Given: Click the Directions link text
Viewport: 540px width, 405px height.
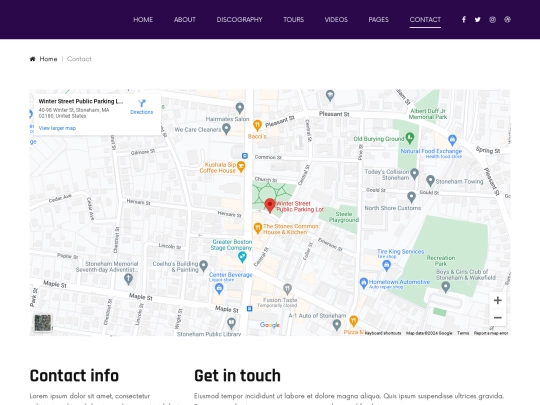Looking at the screenshot, I should pos(142,112).
